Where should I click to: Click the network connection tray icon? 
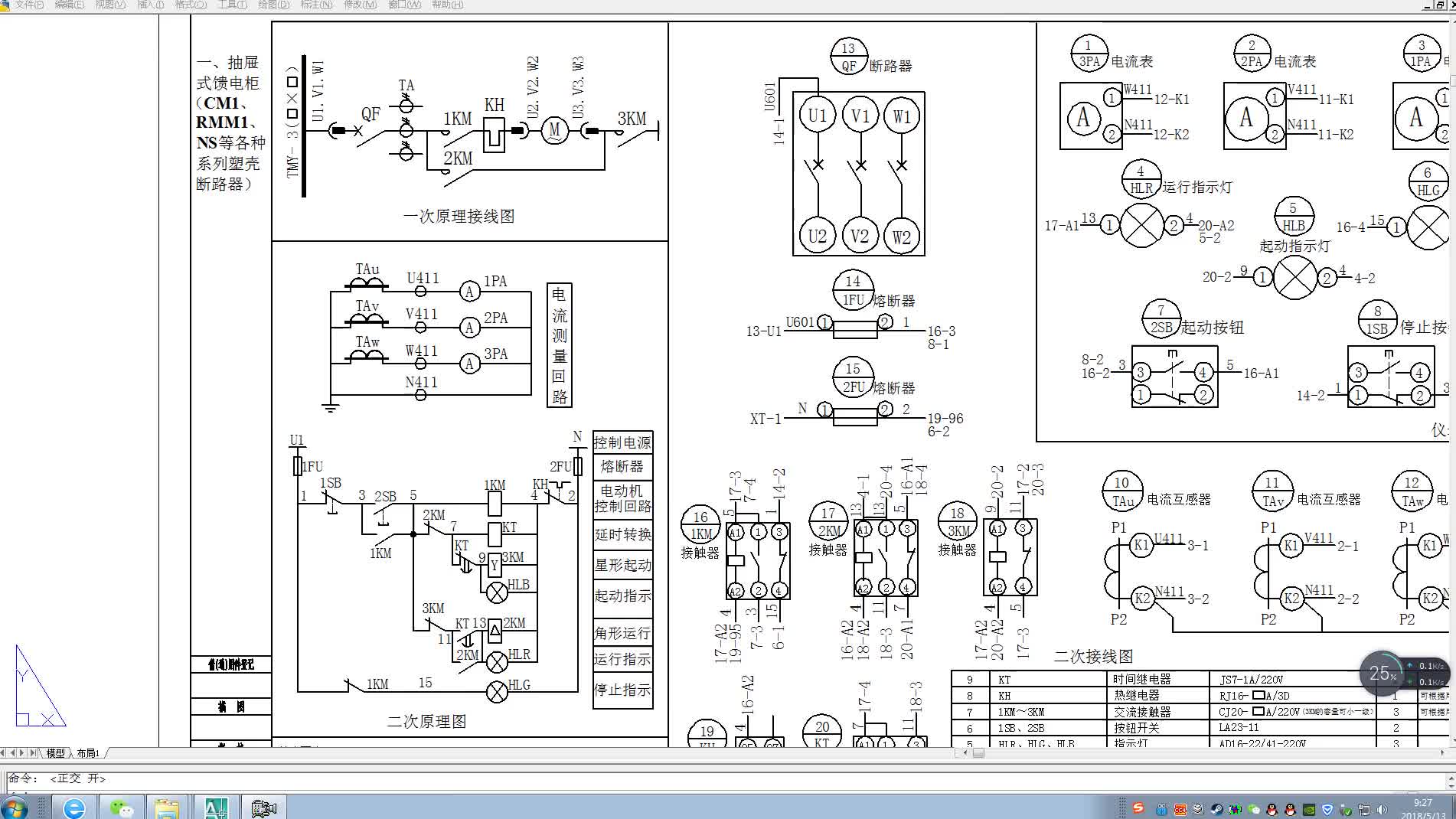coord(1364,809)
